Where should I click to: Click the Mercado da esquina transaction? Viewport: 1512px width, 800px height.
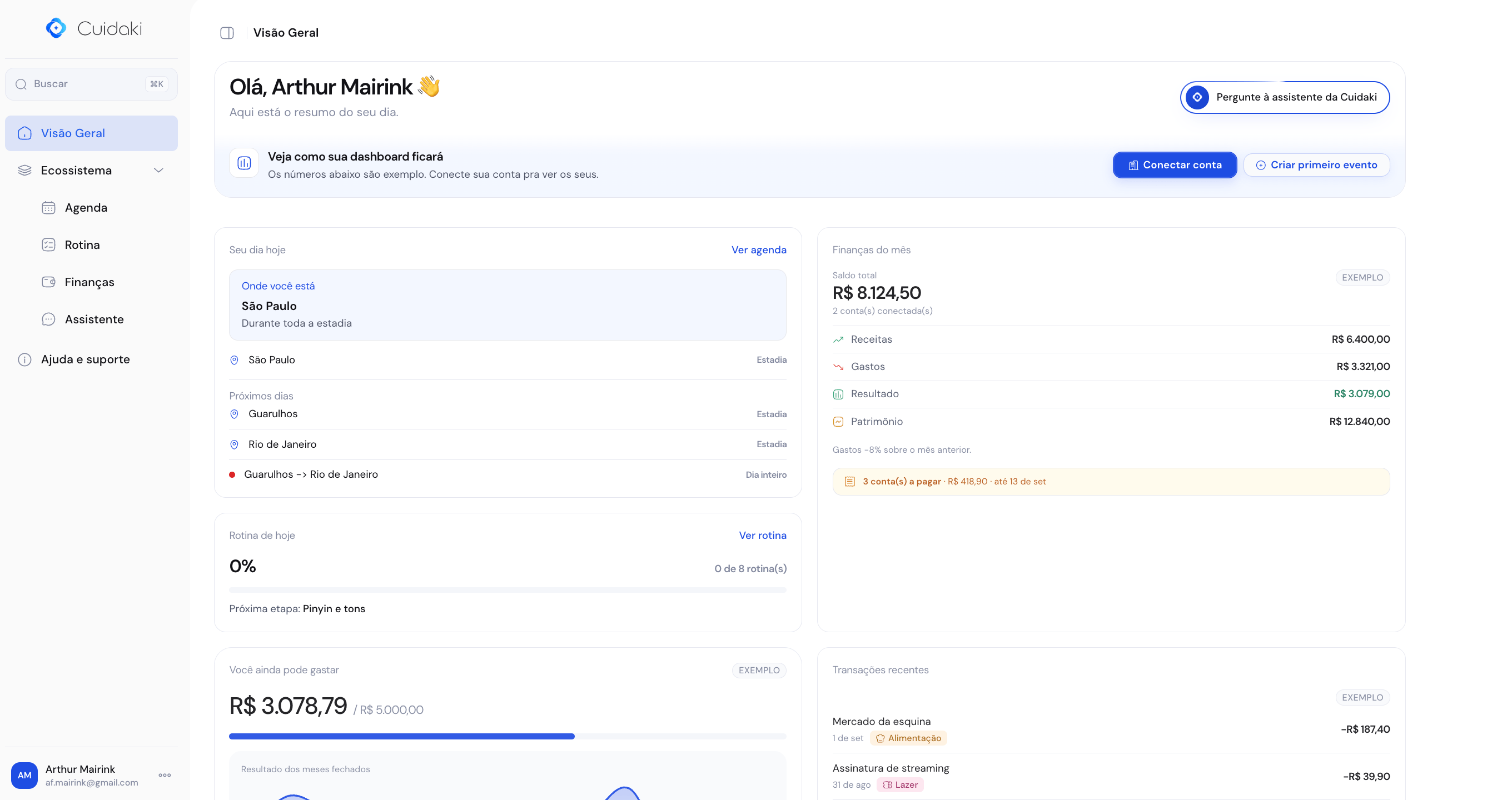click(x=1111, y=729)
